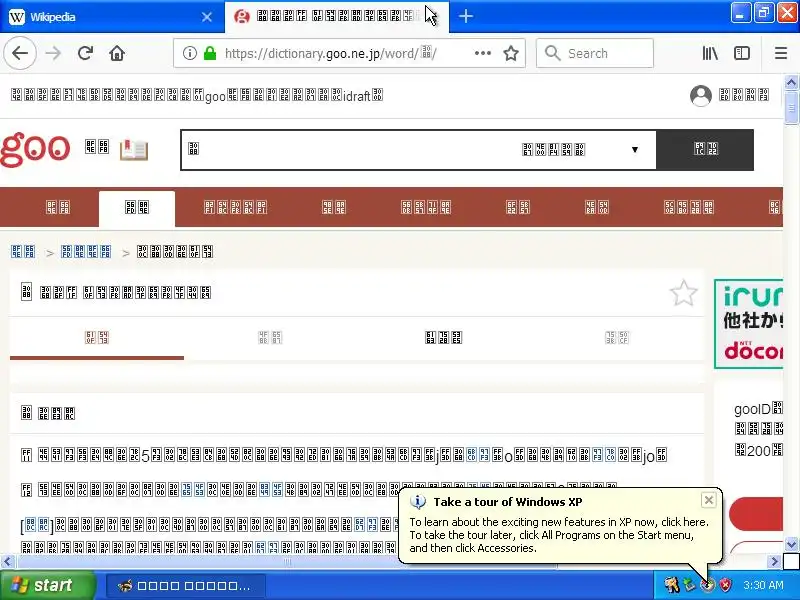Favorite the entry with the outline star
The width and height of the screenshot is (800, 600).
click(x=683, y=293)
